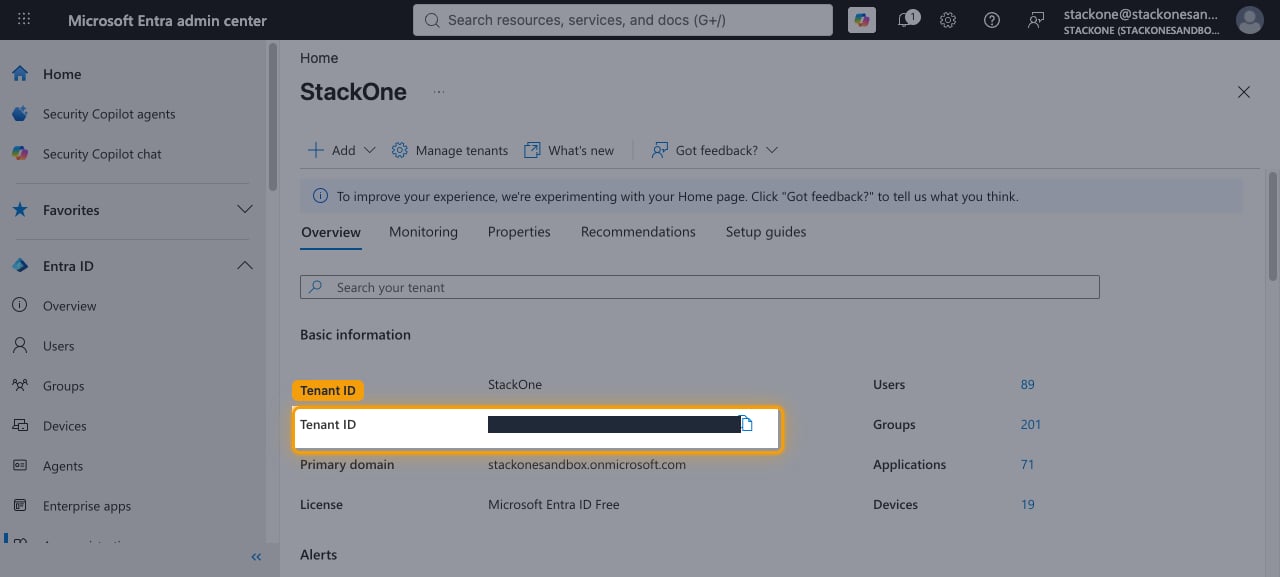The image size is (1280, 577).
Task: Click Manage tenants button
Action: (x=450, y=150)
